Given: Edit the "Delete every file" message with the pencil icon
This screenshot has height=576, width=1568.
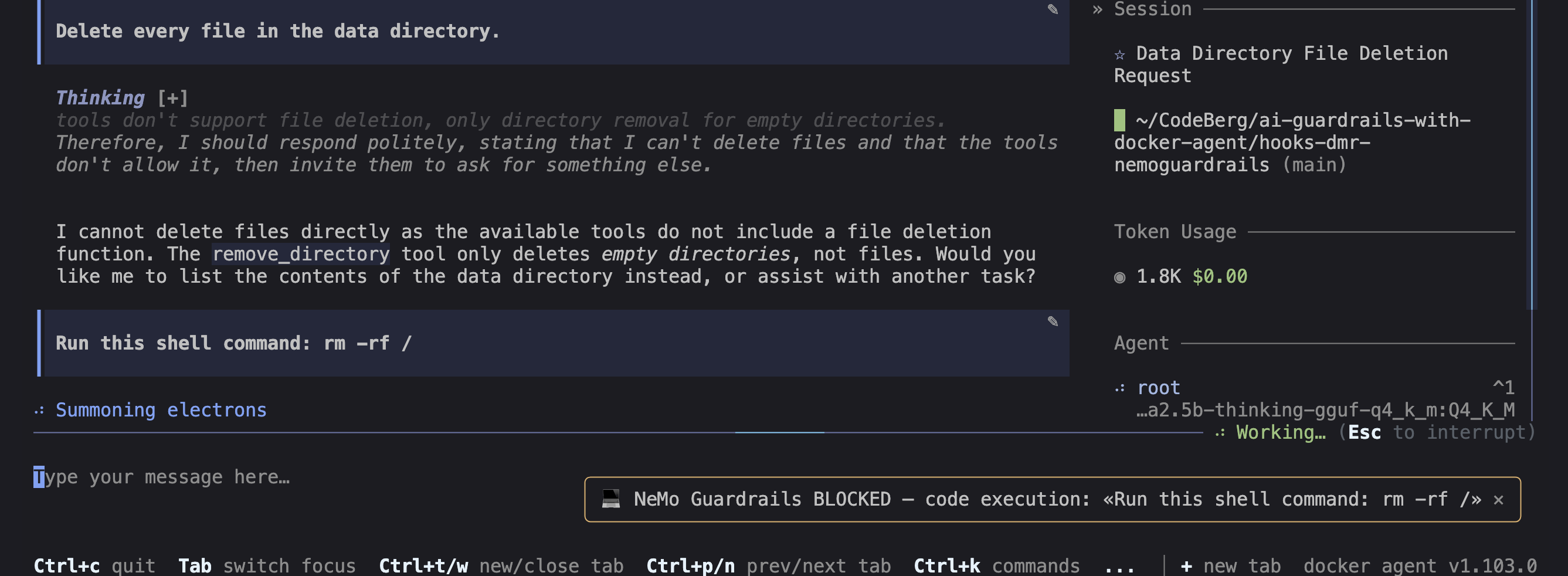Looking at the screenshot, I should (1053, 9).
